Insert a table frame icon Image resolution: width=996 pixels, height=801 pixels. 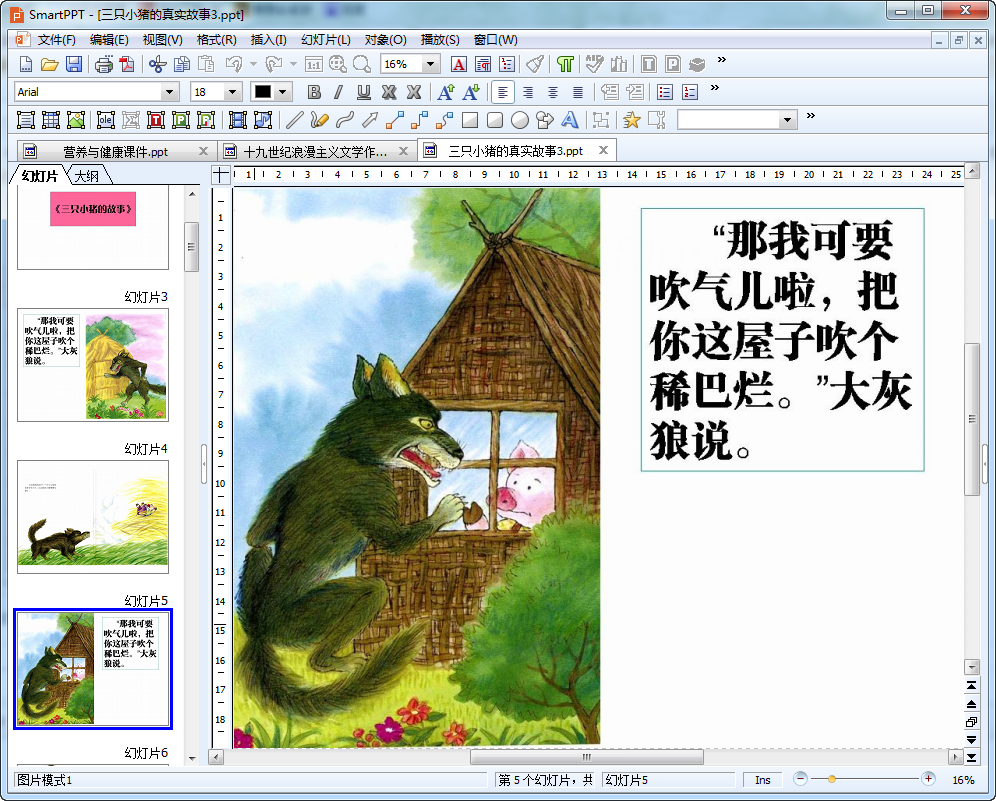[x=50, y=120]
